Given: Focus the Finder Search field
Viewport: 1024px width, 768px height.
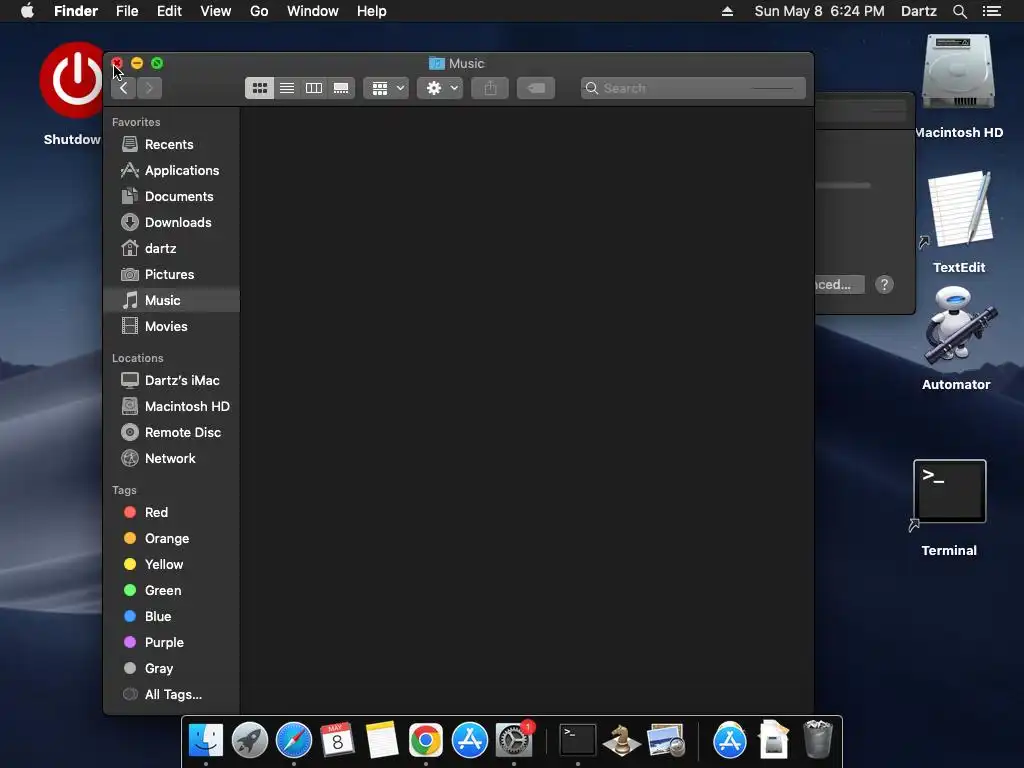Looking at the screenshot, I should click(x=693, y=88).
